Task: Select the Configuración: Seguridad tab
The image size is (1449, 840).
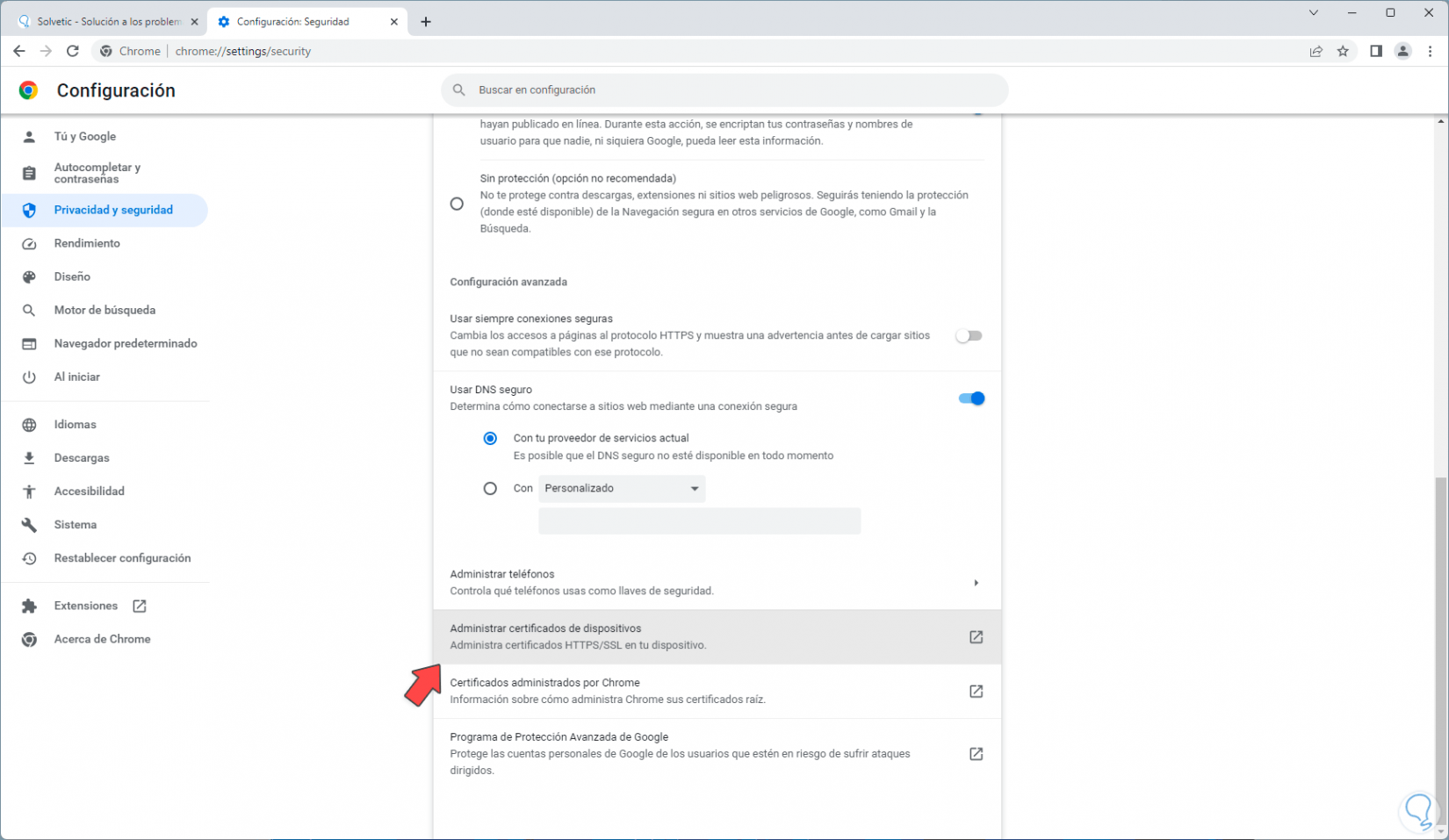Action: (307, 22)
